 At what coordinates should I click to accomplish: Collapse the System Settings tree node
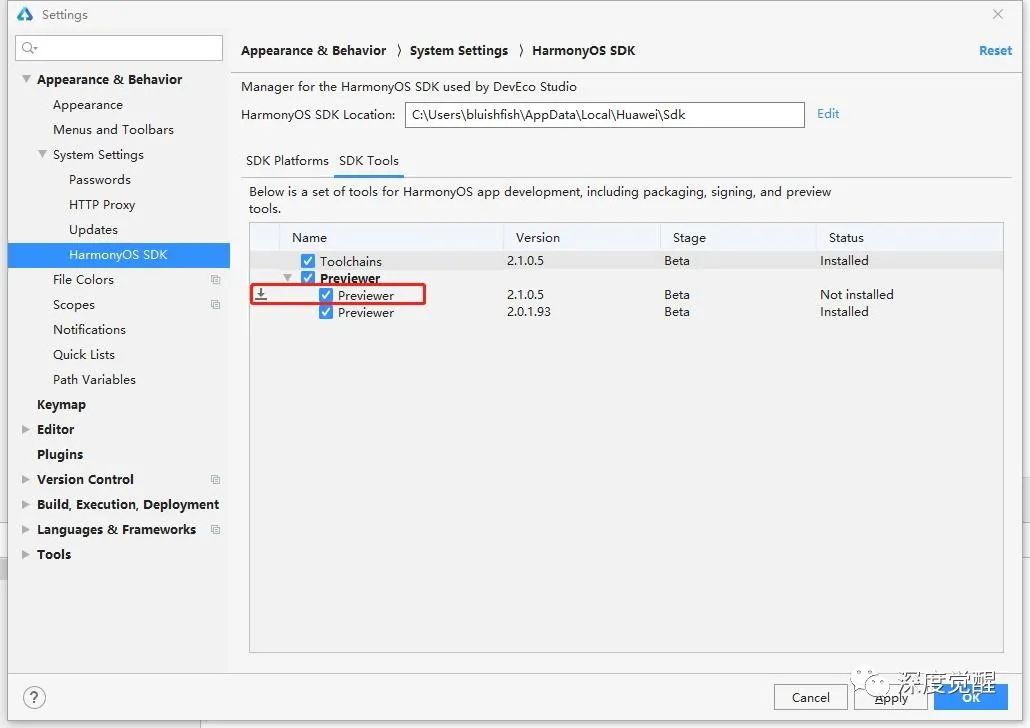[x=42, y=154]
